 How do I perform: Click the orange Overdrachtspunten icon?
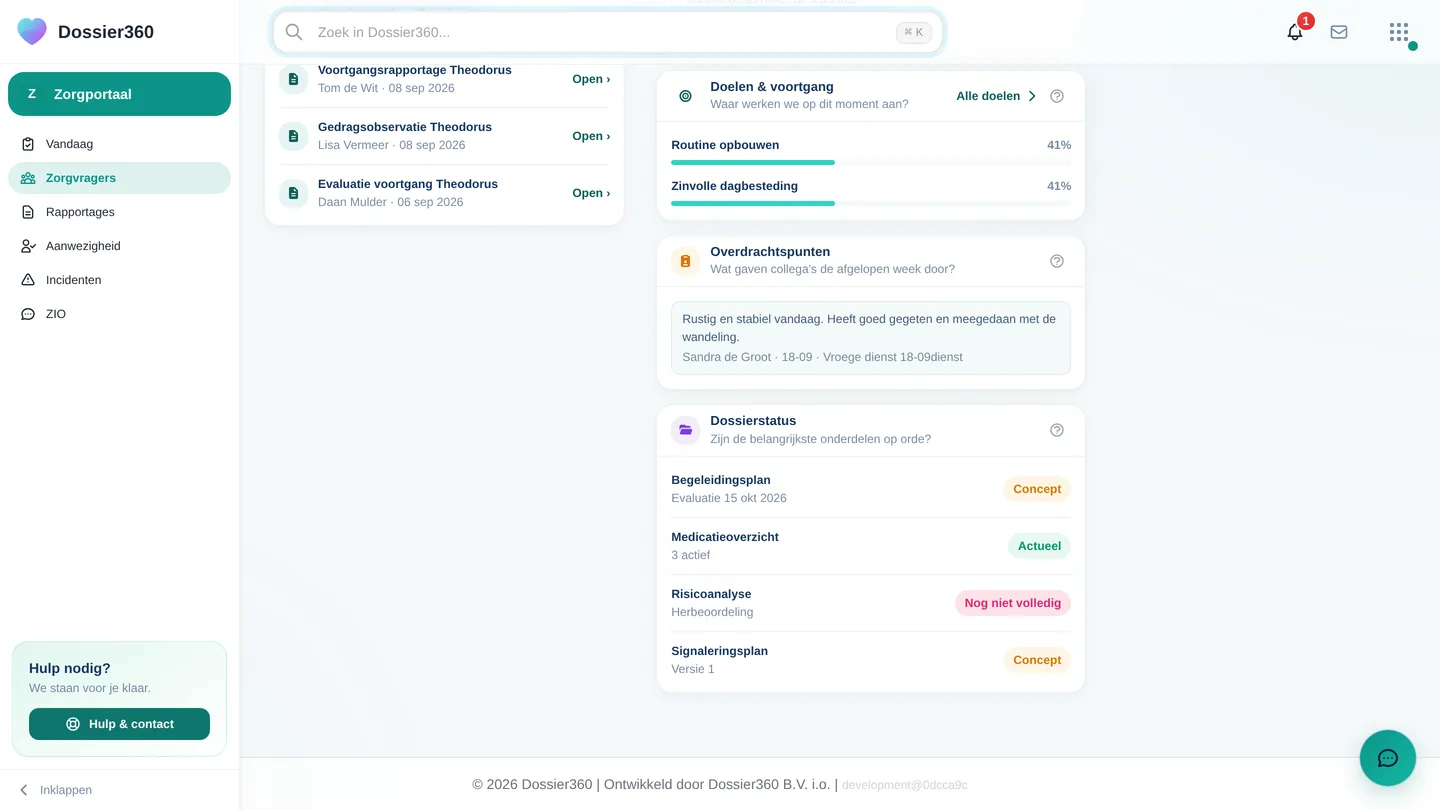tap(685, 261)
